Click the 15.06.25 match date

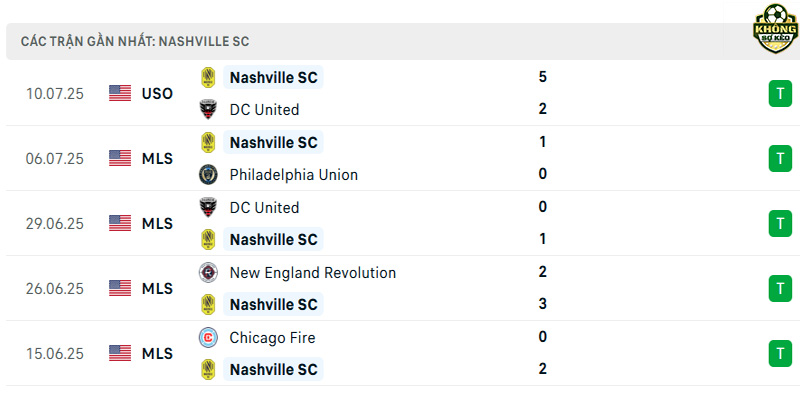point(55,354)
